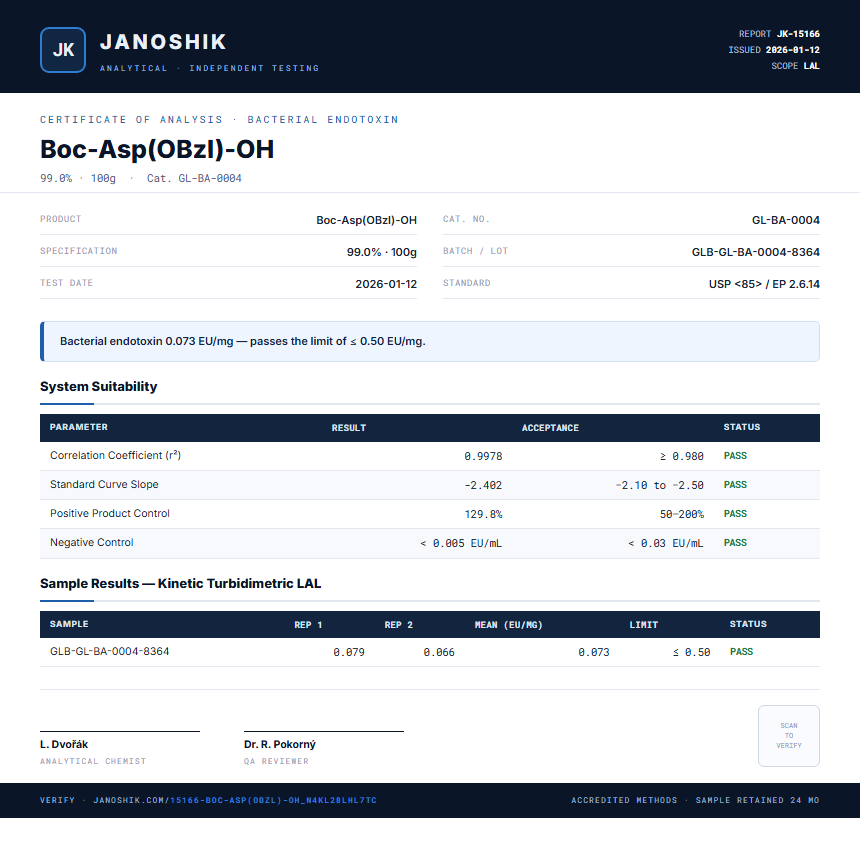The width and height of the screenshot is (860, 846).
Task: Click PASS status in Negative Control row
Action: tap(735, 543)
